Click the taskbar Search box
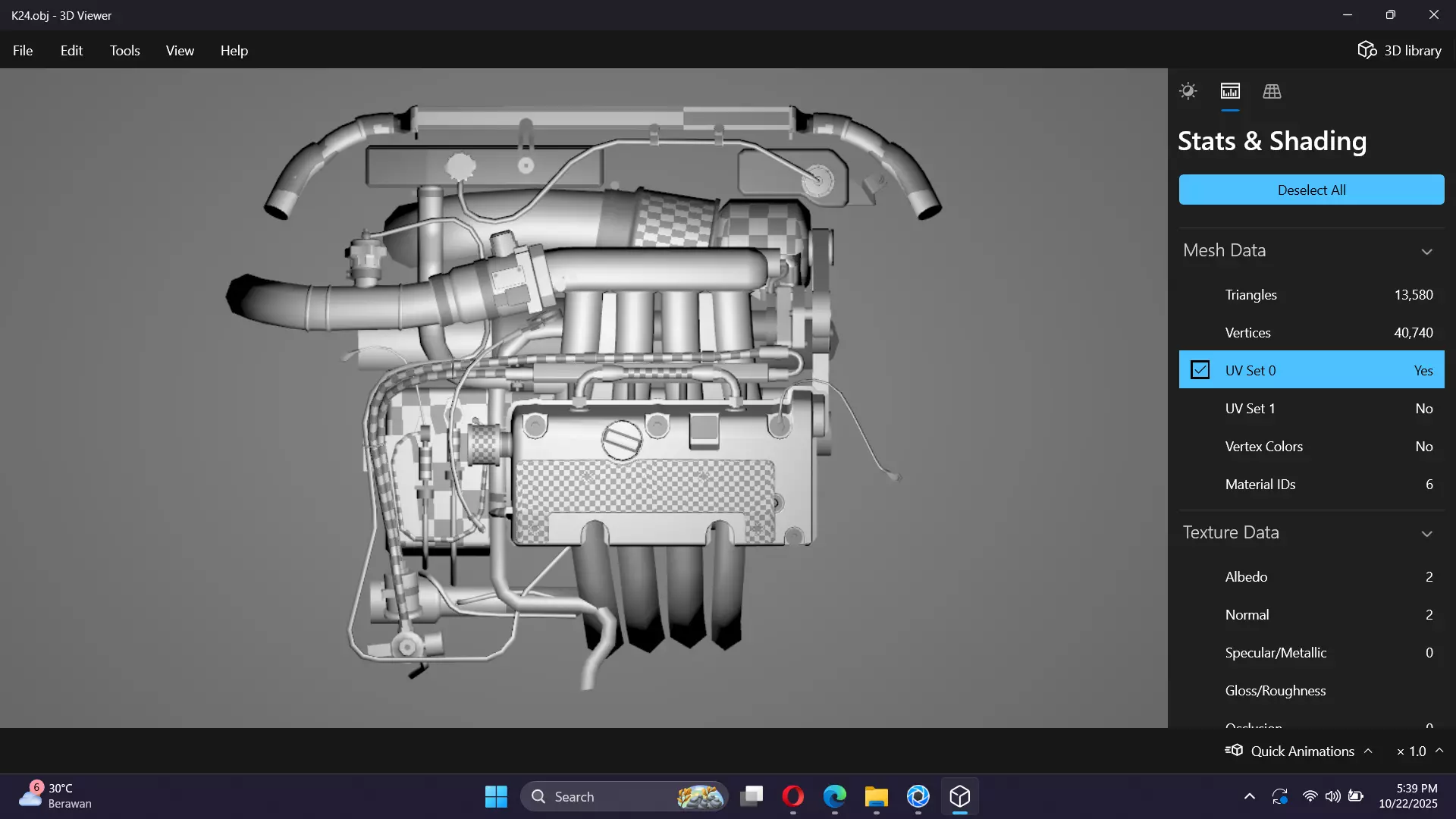 [x=624, y=796]
